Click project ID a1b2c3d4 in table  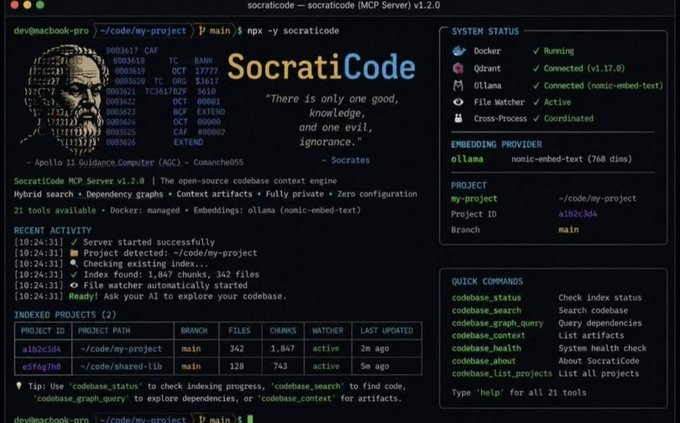(42, 349)
